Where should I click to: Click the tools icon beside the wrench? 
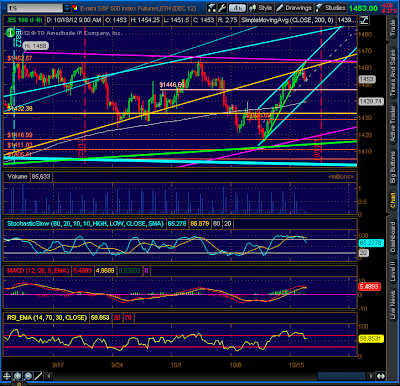pyautogui.click(x=211, y=8)
